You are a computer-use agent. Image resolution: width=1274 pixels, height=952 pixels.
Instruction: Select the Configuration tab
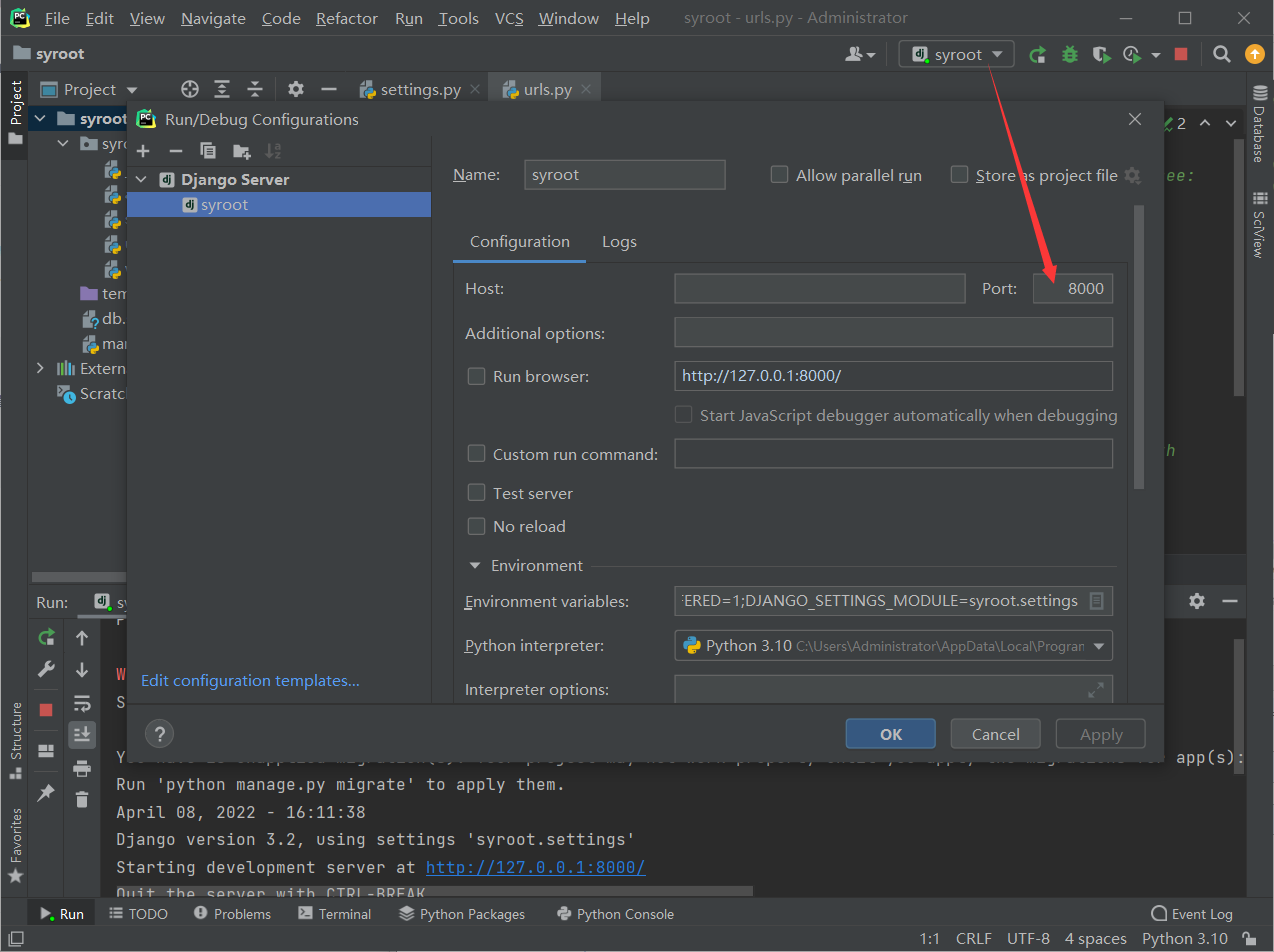(520, 242)
